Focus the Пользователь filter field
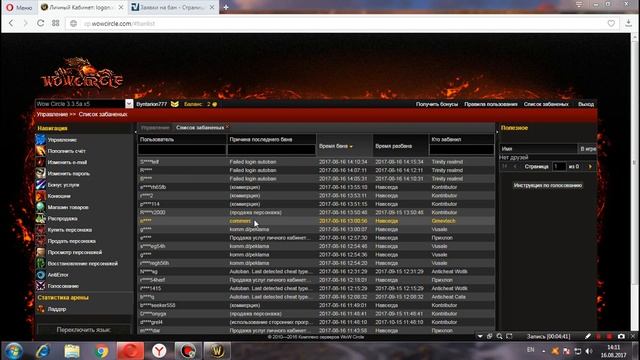 point(182,150)
